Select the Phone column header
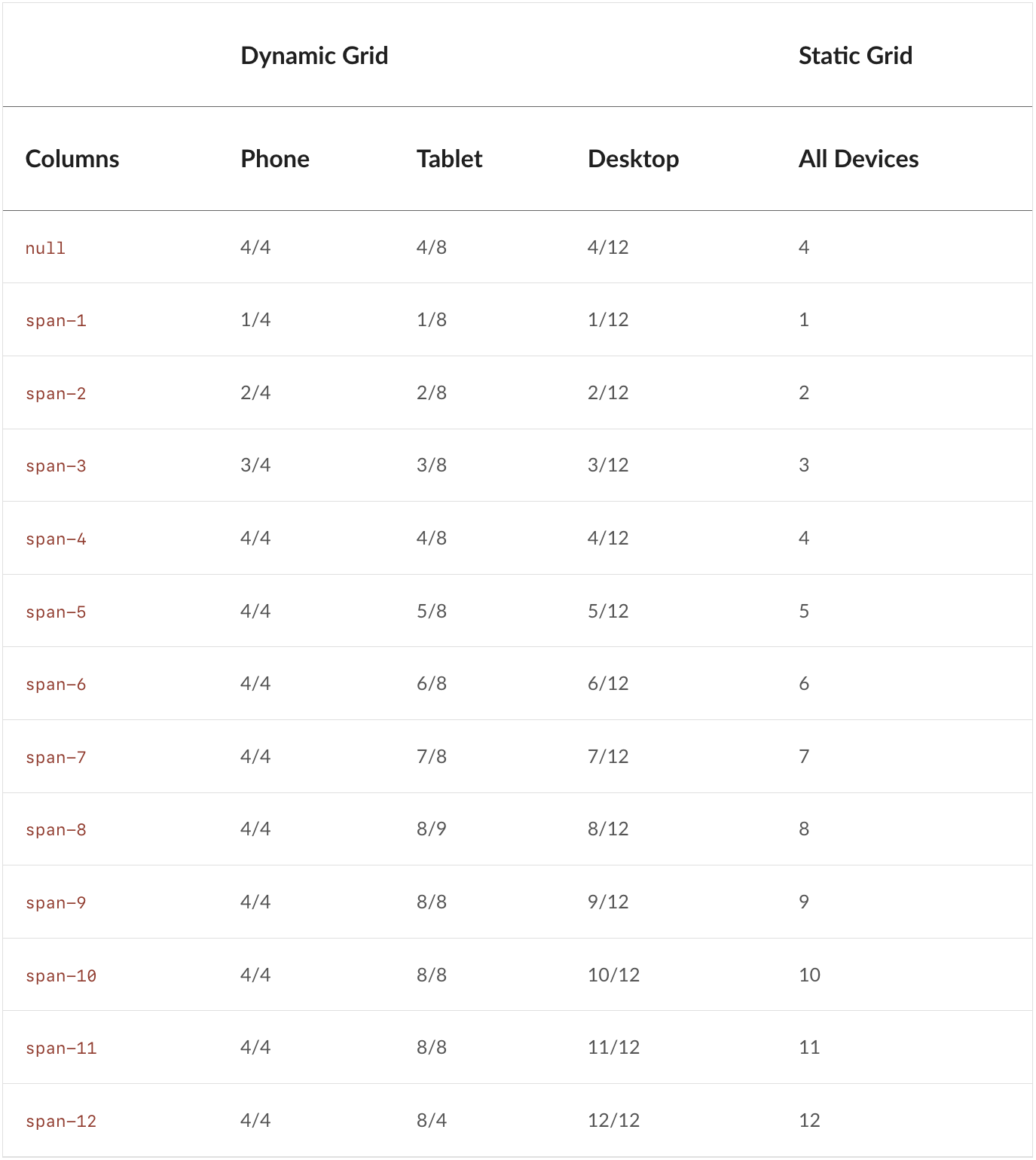 (x=275, y=159)
